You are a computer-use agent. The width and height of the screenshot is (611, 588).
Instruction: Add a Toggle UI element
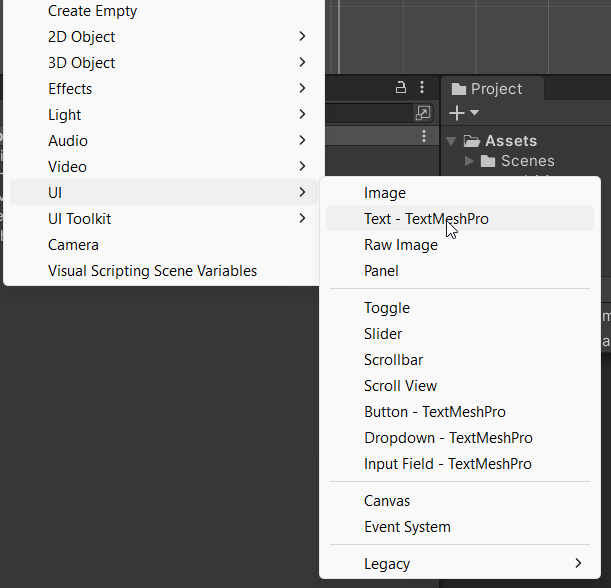click(x=387, y=308)
